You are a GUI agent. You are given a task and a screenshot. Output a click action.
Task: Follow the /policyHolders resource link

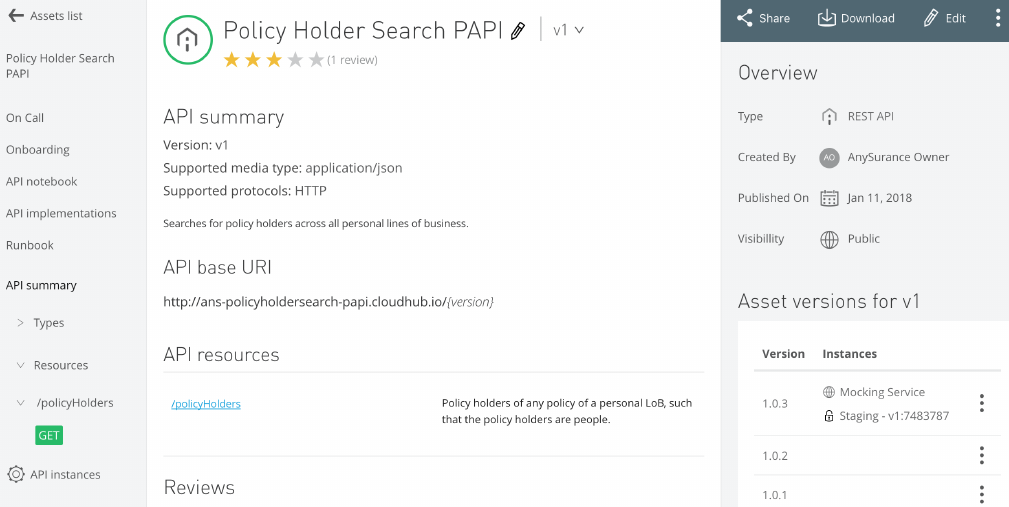tap(206, 404)
